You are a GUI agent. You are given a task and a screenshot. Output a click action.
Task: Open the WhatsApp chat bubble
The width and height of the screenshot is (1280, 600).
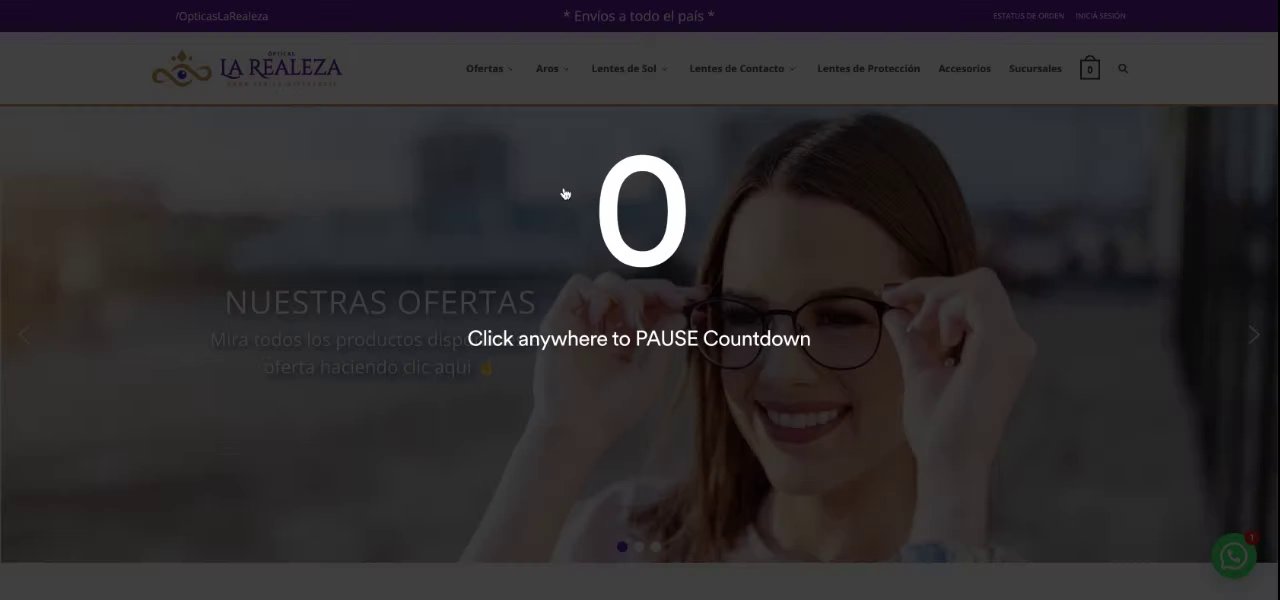(x=1234, y=555)
